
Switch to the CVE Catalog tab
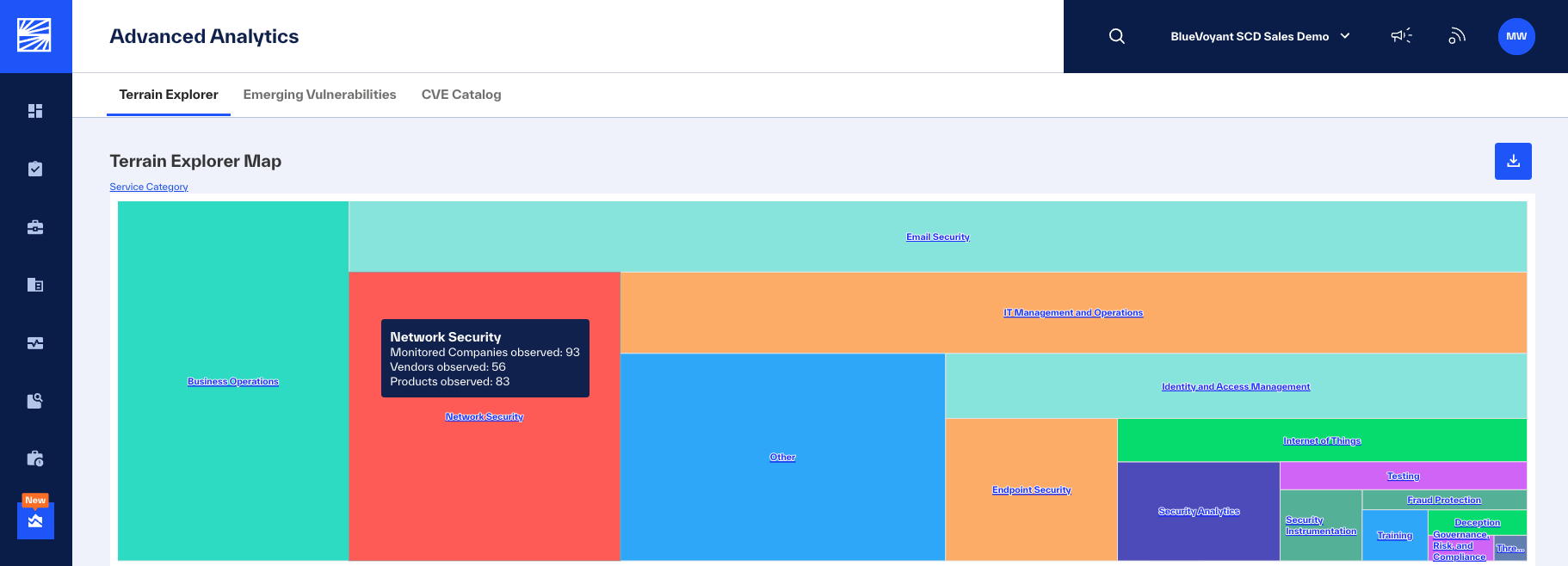click(x=461, y=95)
